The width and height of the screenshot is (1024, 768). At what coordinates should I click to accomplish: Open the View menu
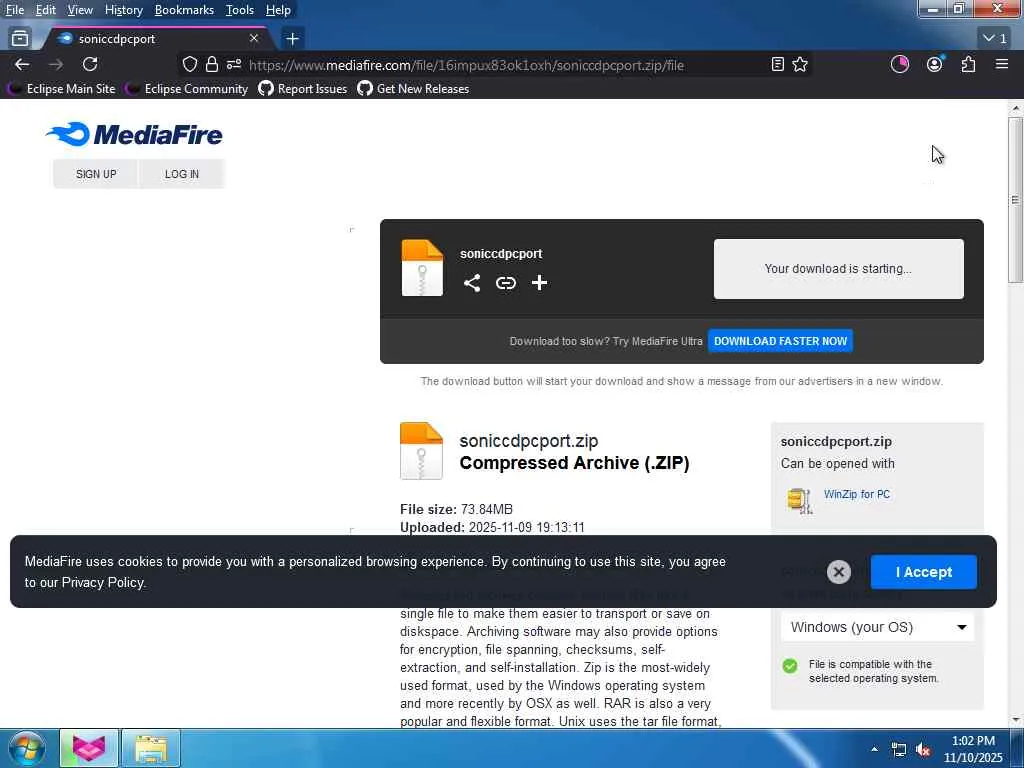click(x=80, y=10)
